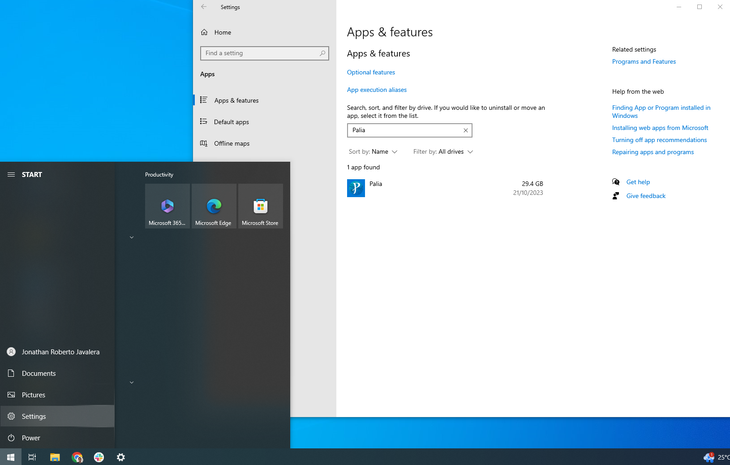Switch to Settings gear on the taskbar
Screen dimensions: 730x465
[121, 457]
